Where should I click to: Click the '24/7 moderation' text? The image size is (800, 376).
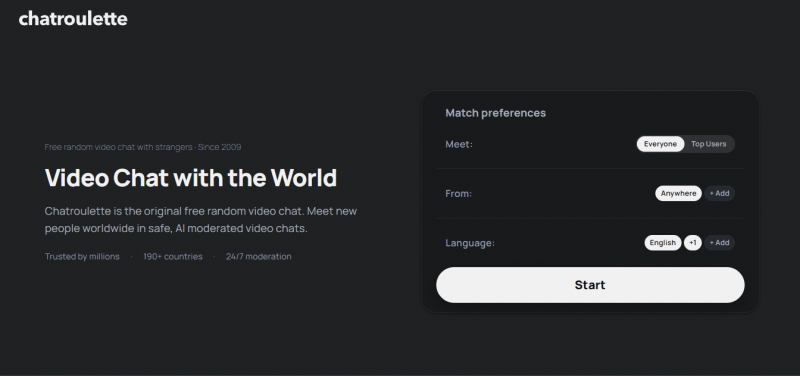pos(259,257)
